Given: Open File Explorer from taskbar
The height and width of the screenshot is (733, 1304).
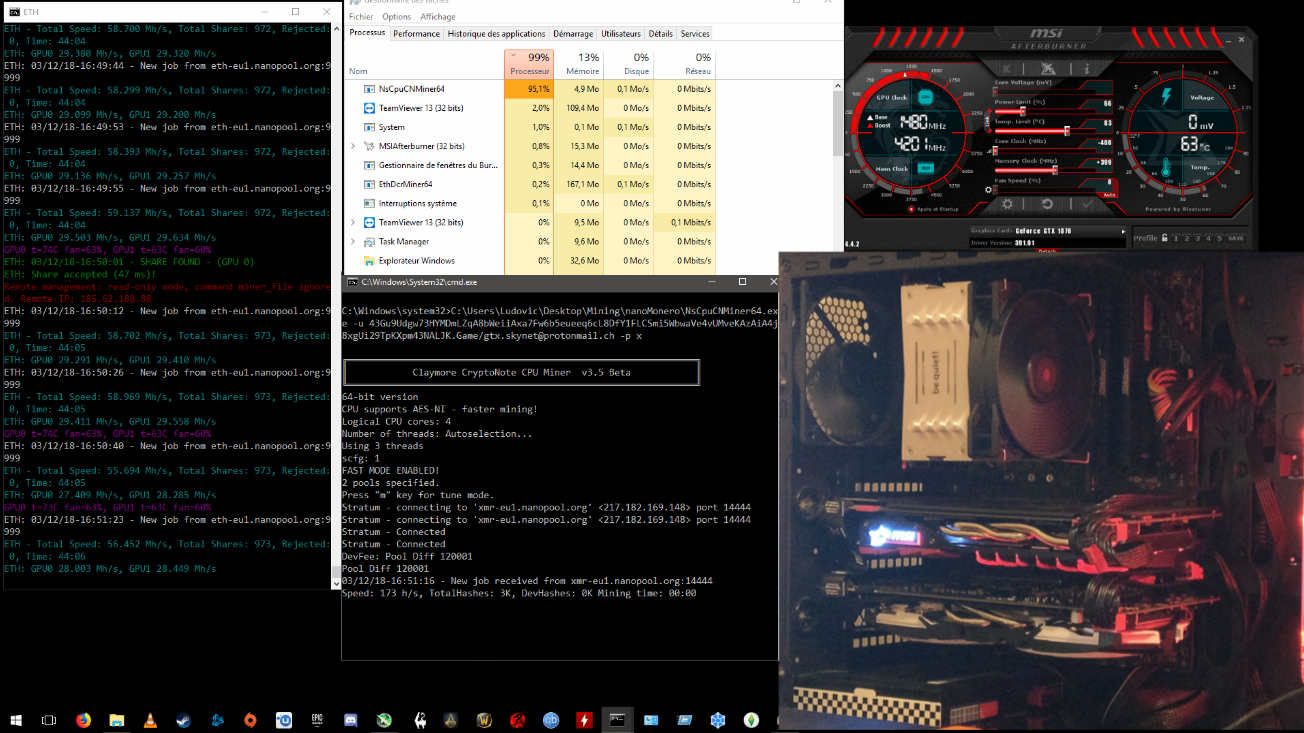Looking at the screenshot, I should [x=116, y=719].
